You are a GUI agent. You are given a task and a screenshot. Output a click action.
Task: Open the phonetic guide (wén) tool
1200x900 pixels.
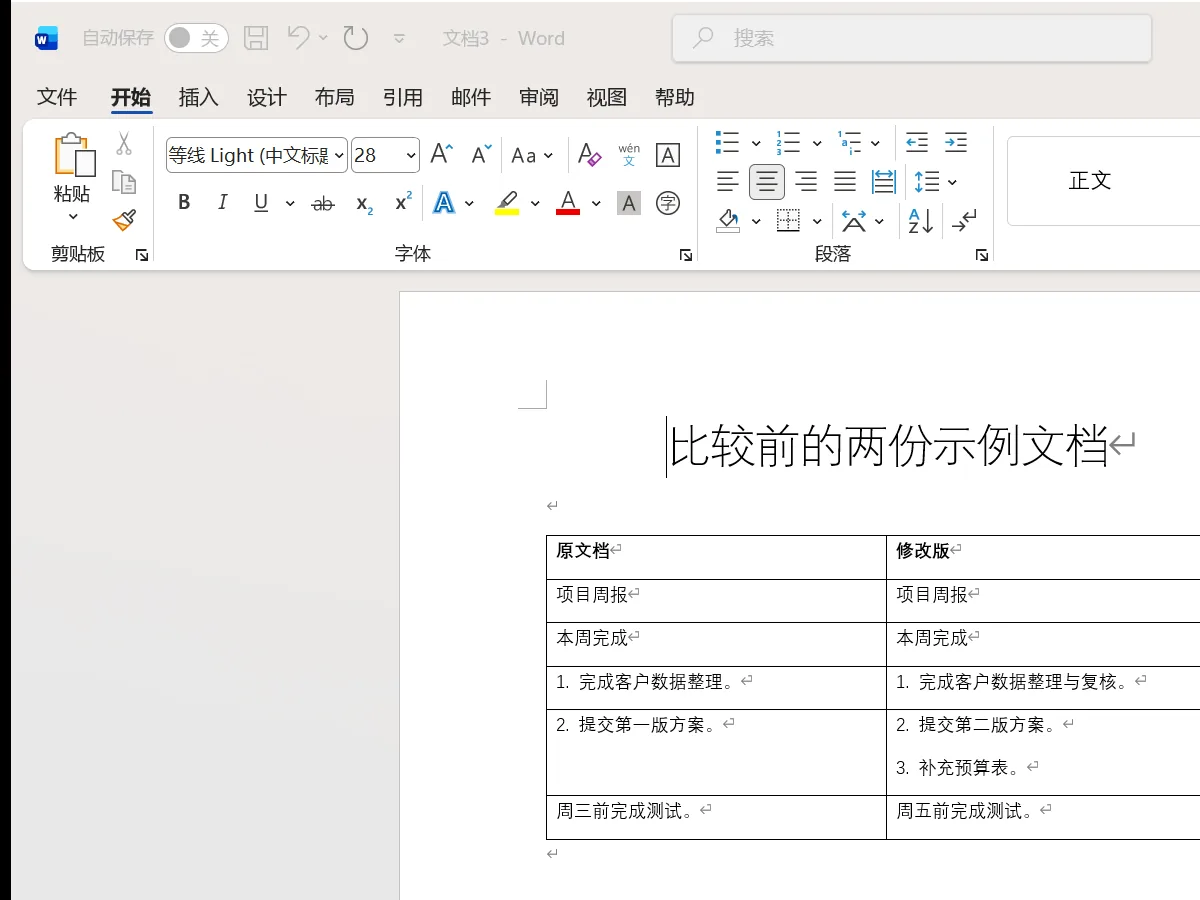629,155
